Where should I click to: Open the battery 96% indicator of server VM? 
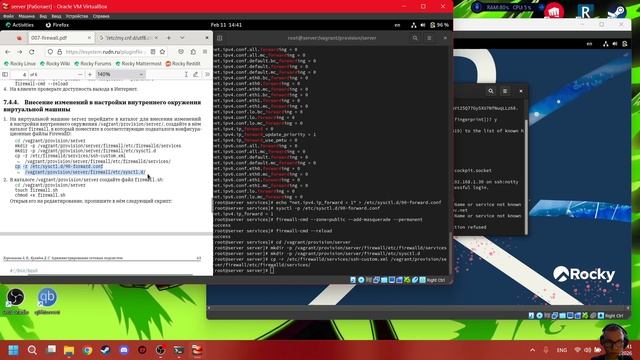click(439, 25)
